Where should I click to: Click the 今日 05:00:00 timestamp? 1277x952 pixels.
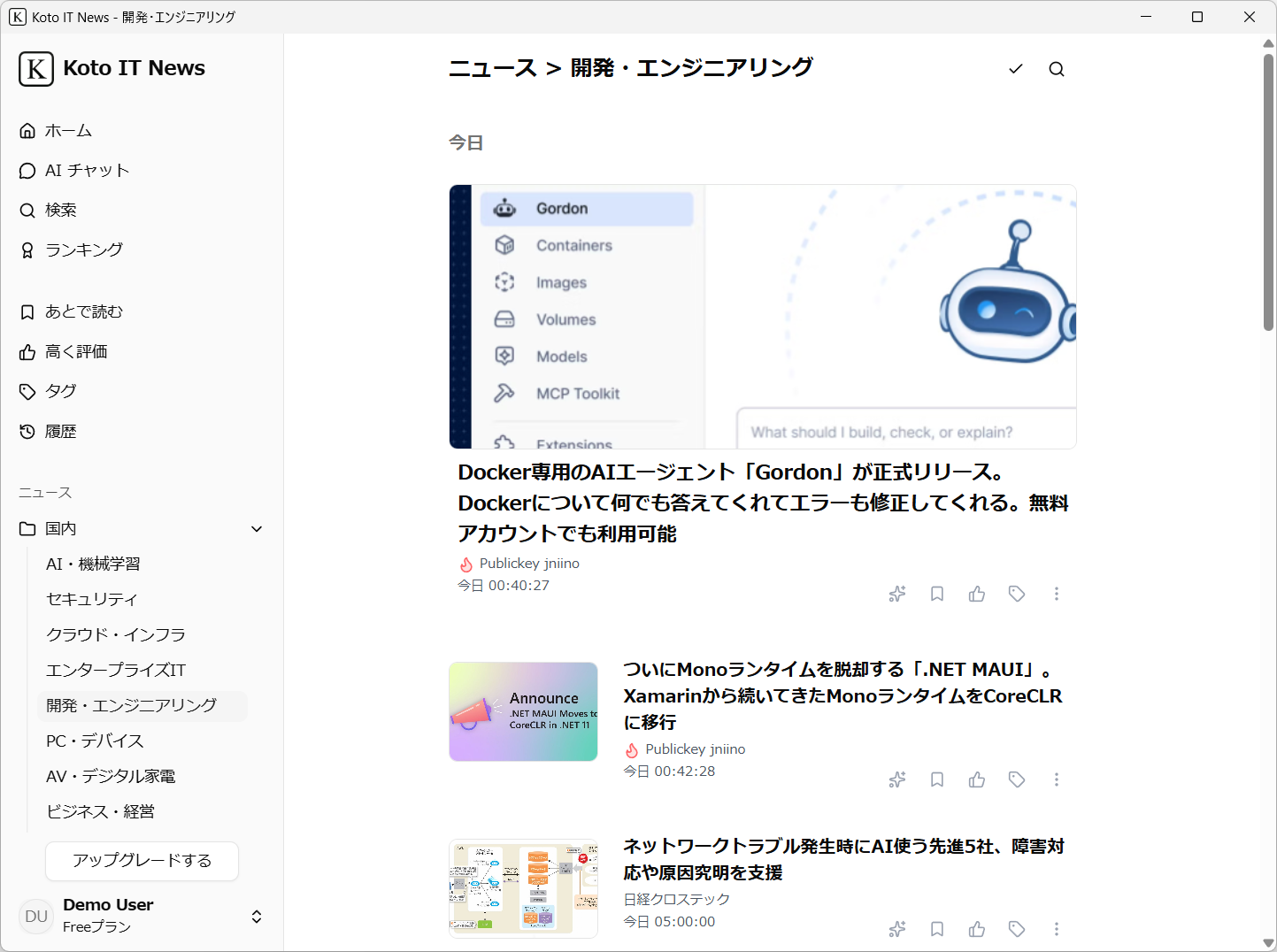tap(669, 922)
